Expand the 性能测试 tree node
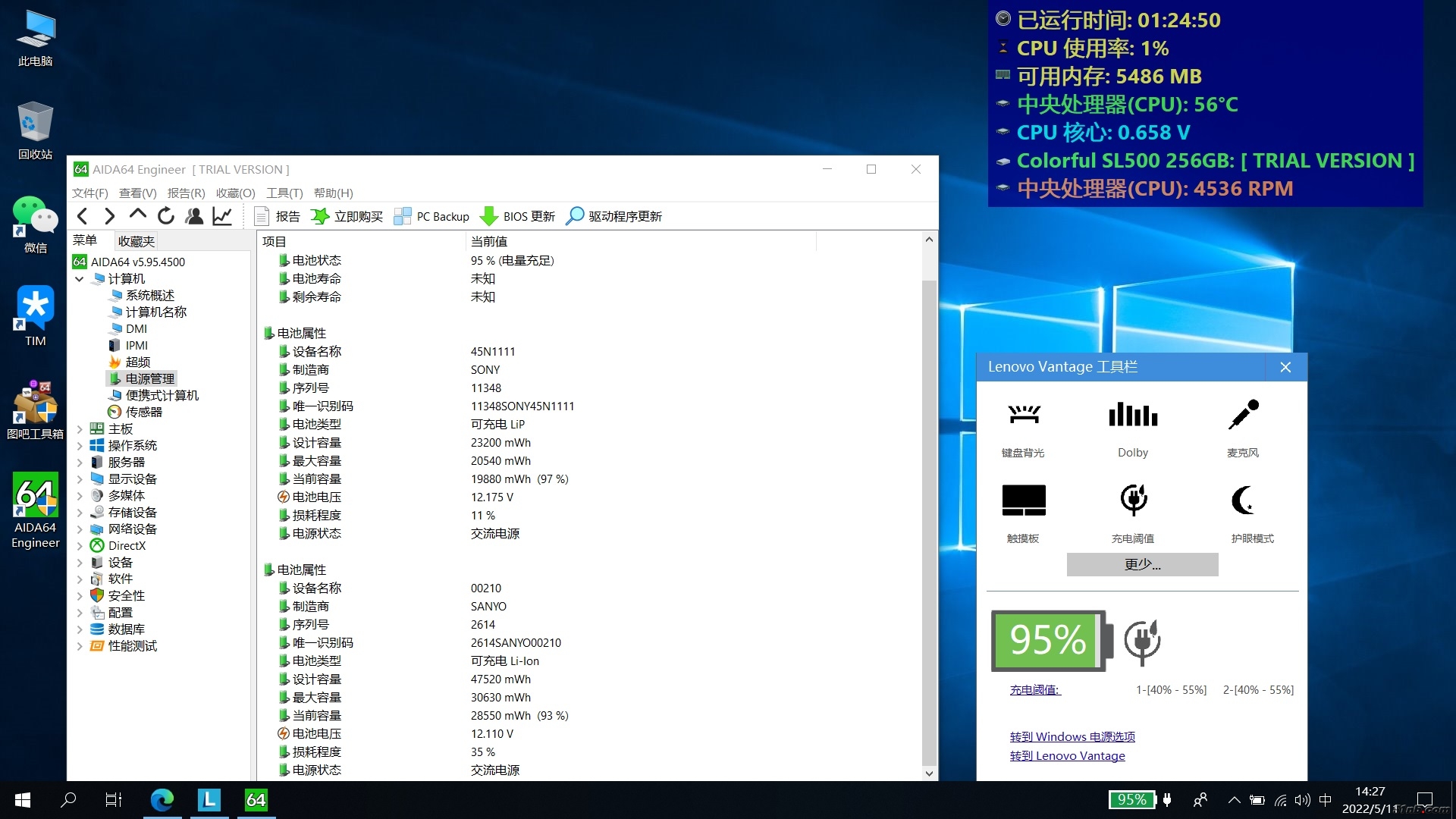The image size is (1456, 819). tap(79, 646)
